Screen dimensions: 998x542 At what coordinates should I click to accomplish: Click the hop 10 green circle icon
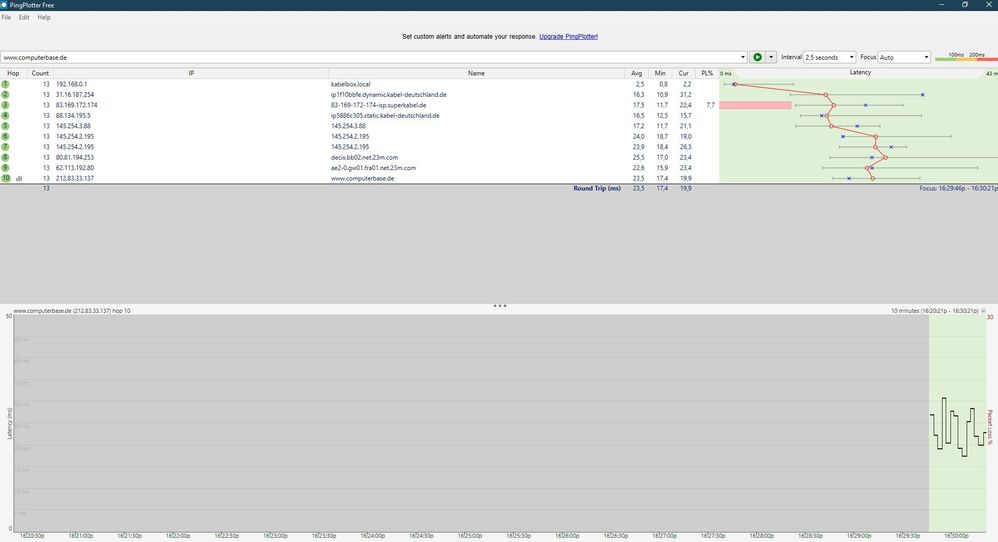click(6, 178)
